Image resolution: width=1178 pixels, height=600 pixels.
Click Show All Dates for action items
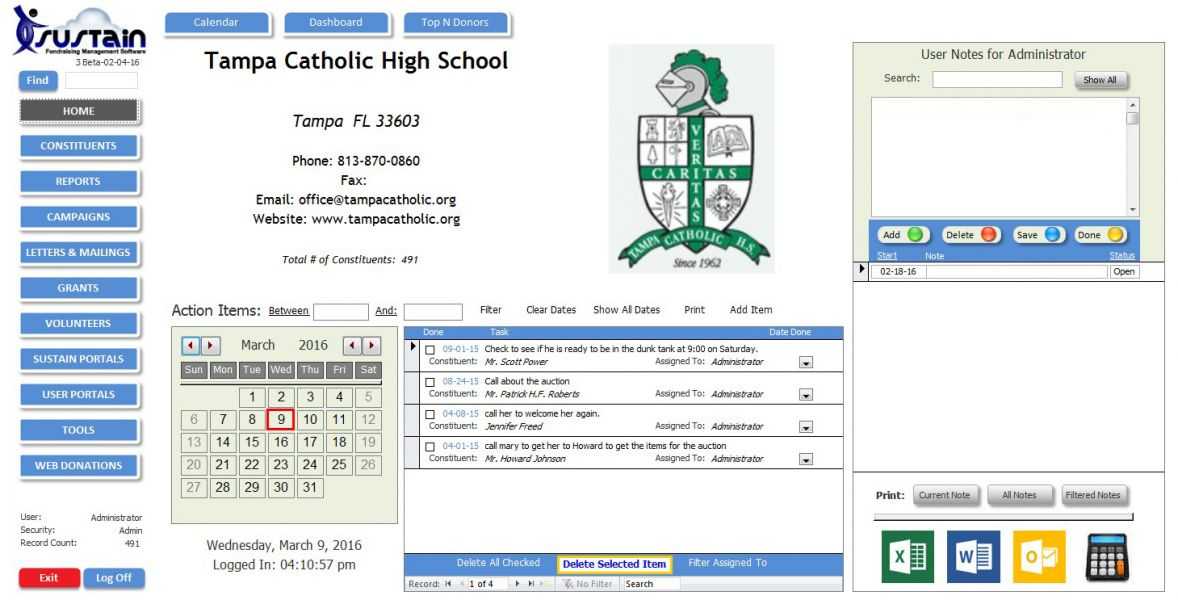(x=627, y=310)
